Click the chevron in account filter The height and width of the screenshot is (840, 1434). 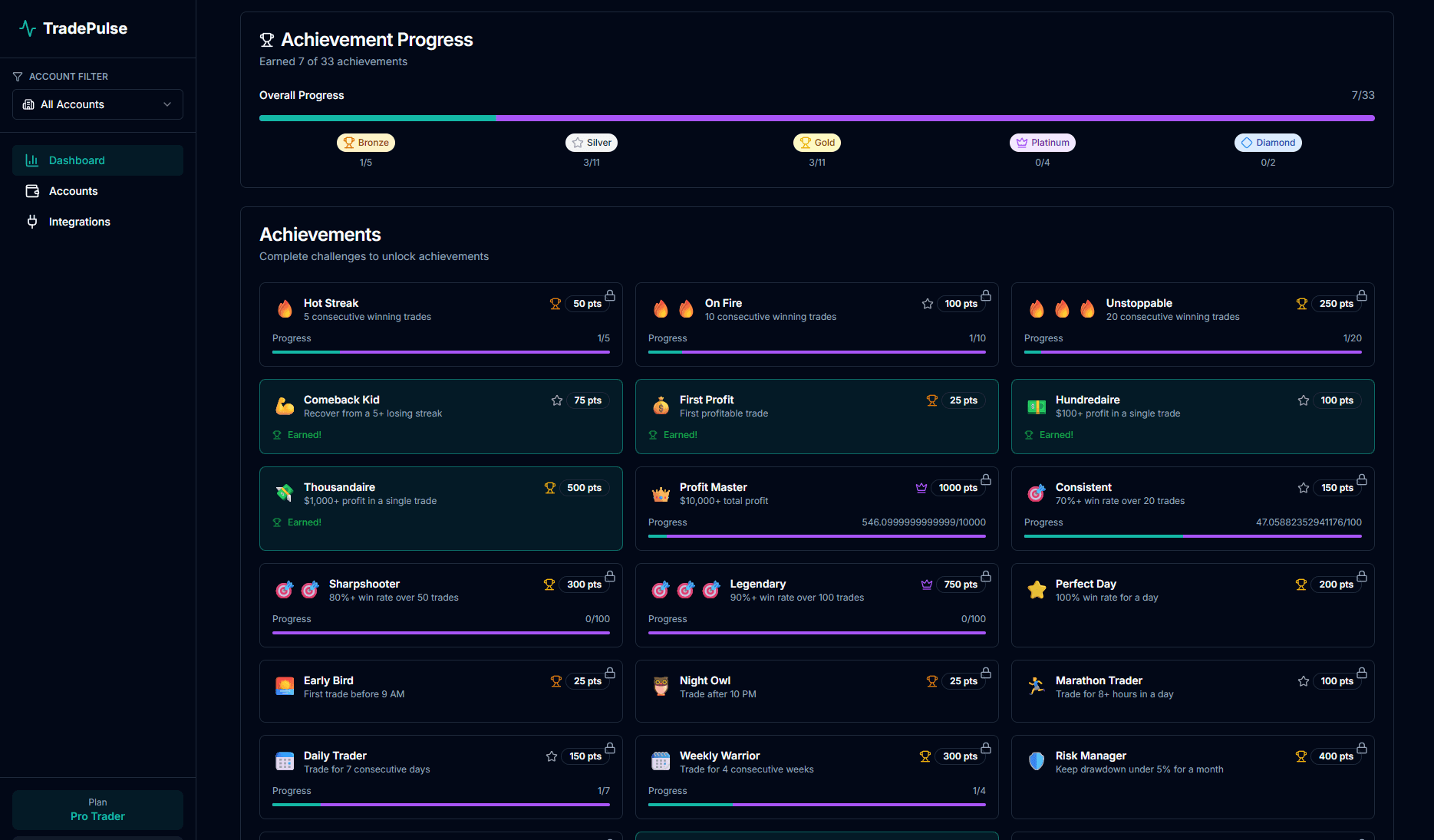[x=167, y=104]
